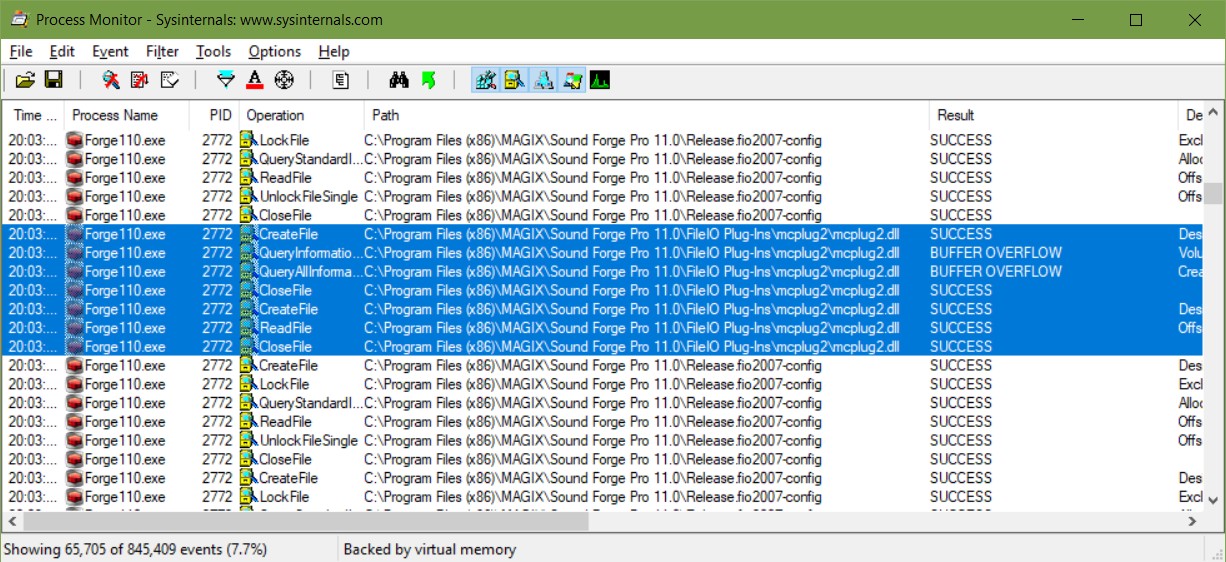The width and height of the screenshot is (1226, 562).
Task: Open the File menu
Action: point(21,51)
